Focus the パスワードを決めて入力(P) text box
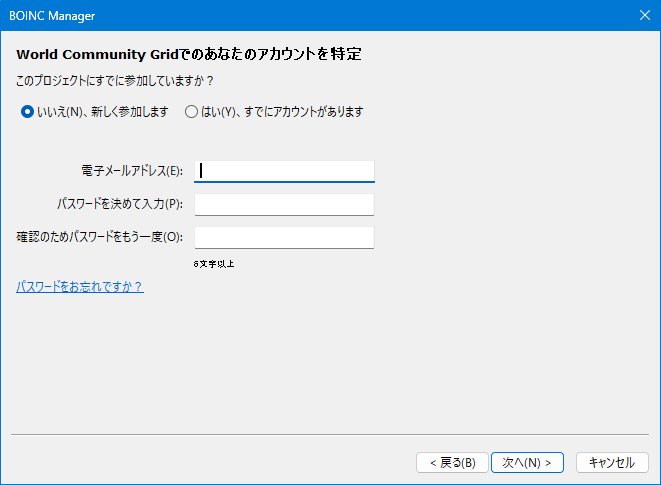661x485 pixels. 284,205
